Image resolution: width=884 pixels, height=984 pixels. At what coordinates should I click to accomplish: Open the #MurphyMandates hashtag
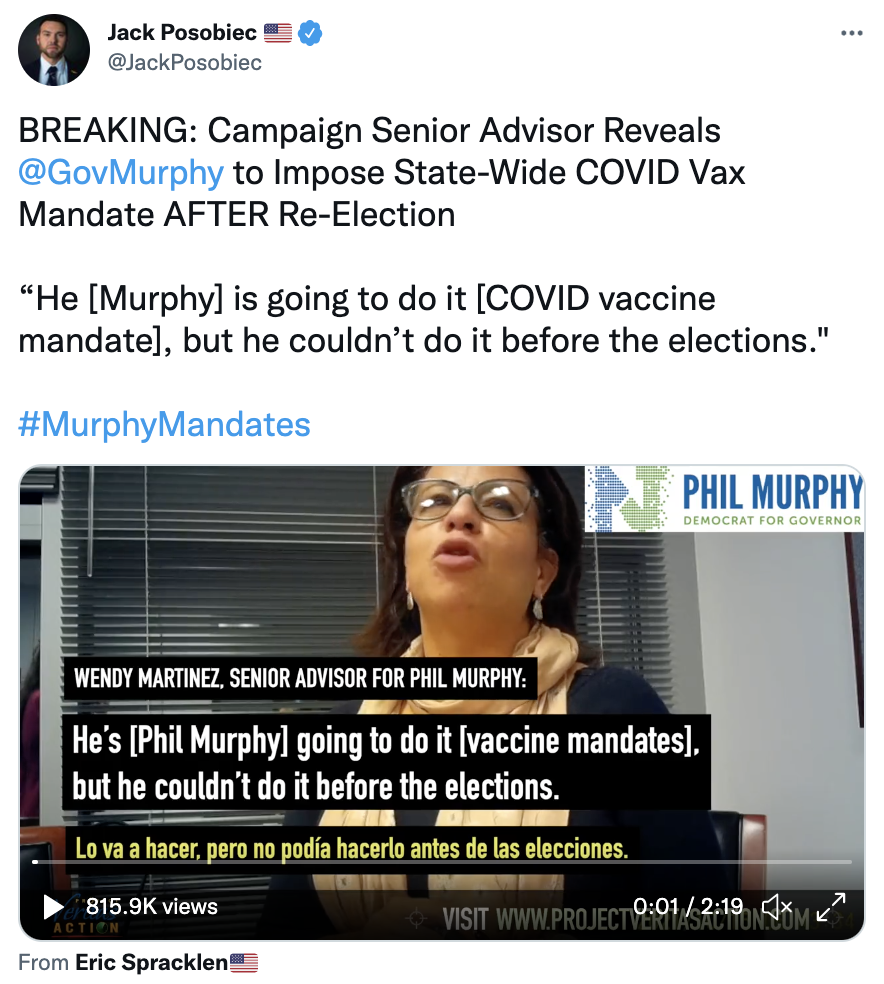point(164,424)
